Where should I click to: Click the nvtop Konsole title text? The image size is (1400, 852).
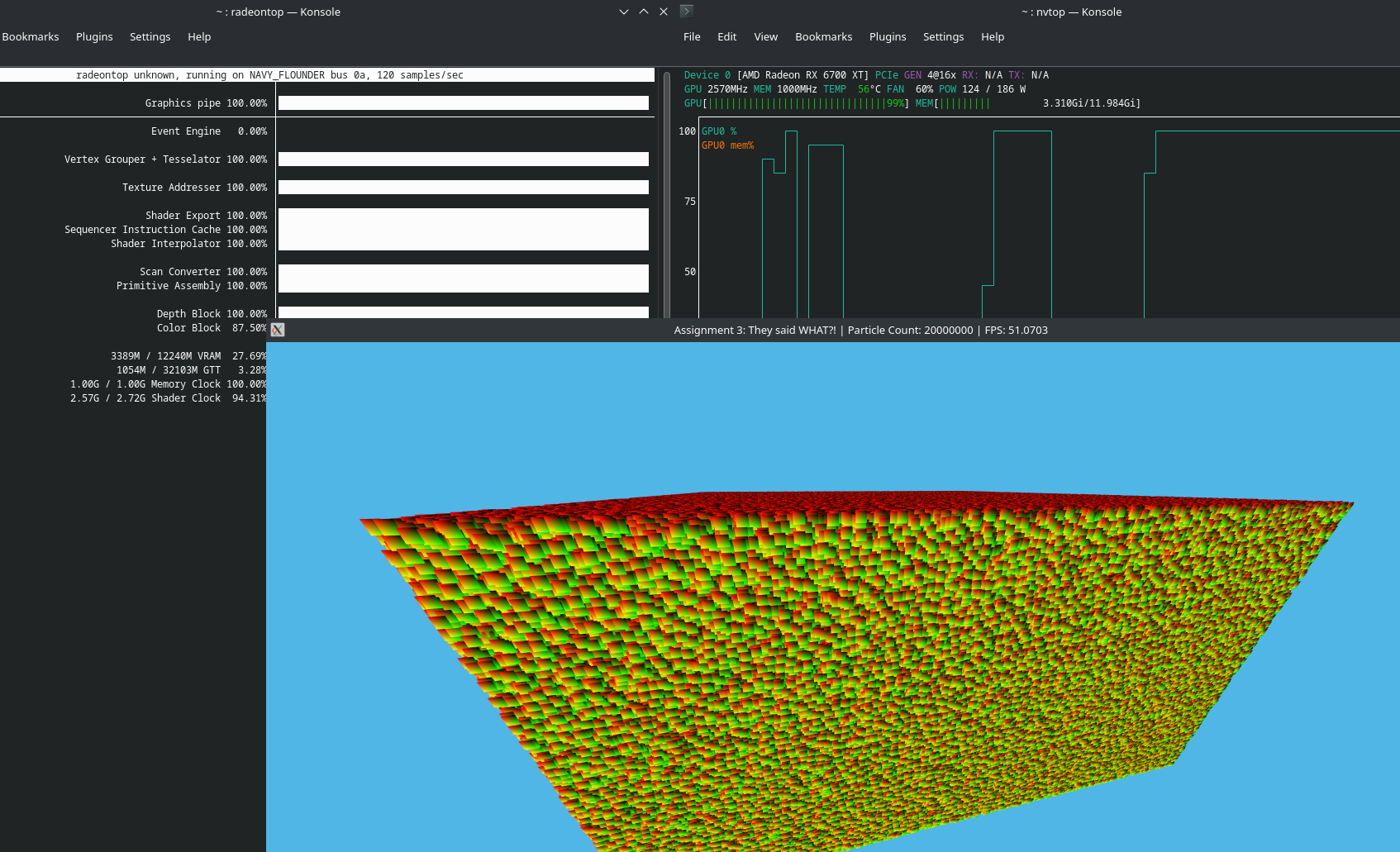[x=1071, y=12]
